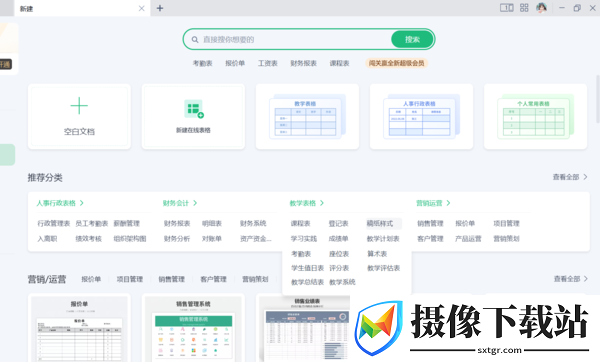Open the 教学计划表 subcategory

[x=383, y=239]
